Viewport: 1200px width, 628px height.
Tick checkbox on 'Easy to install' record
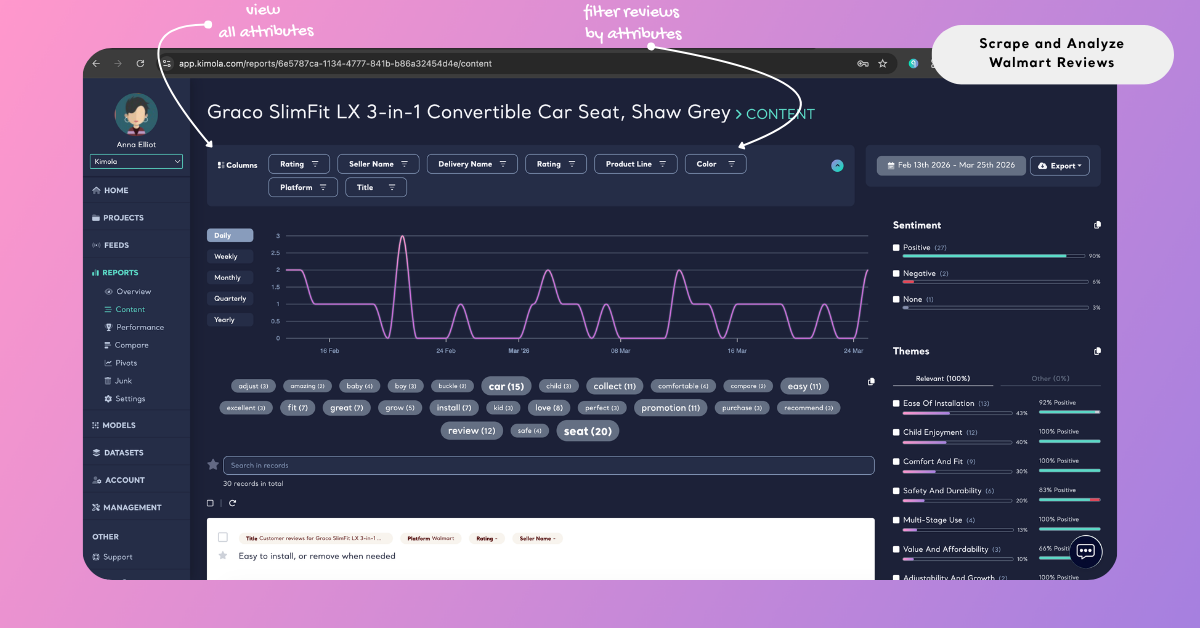tap(223, 537)
